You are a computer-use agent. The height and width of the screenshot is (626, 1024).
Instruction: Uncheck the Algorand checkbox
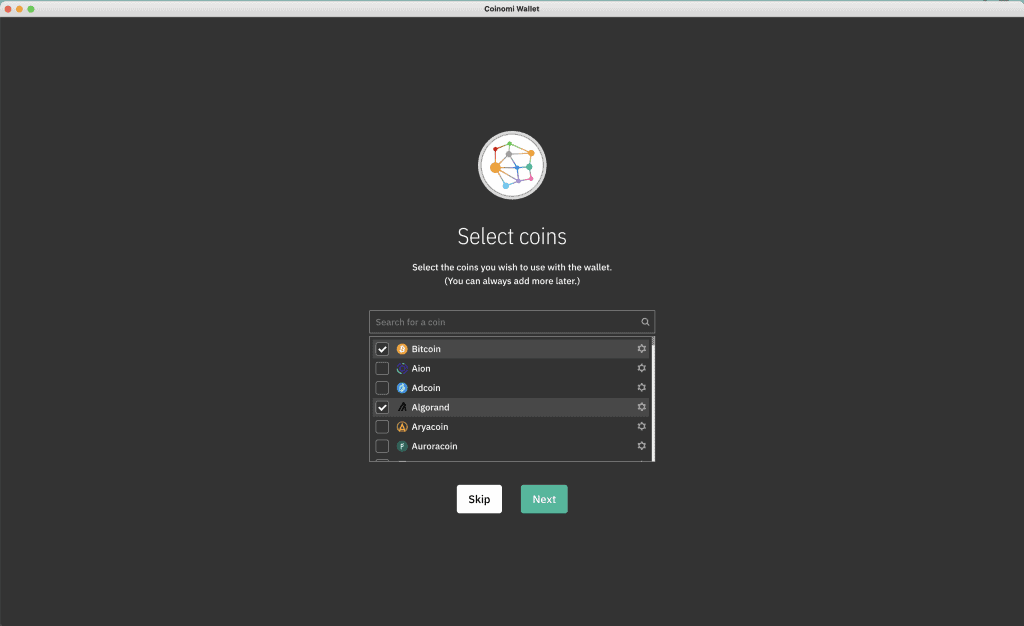[x=381, y=407]
